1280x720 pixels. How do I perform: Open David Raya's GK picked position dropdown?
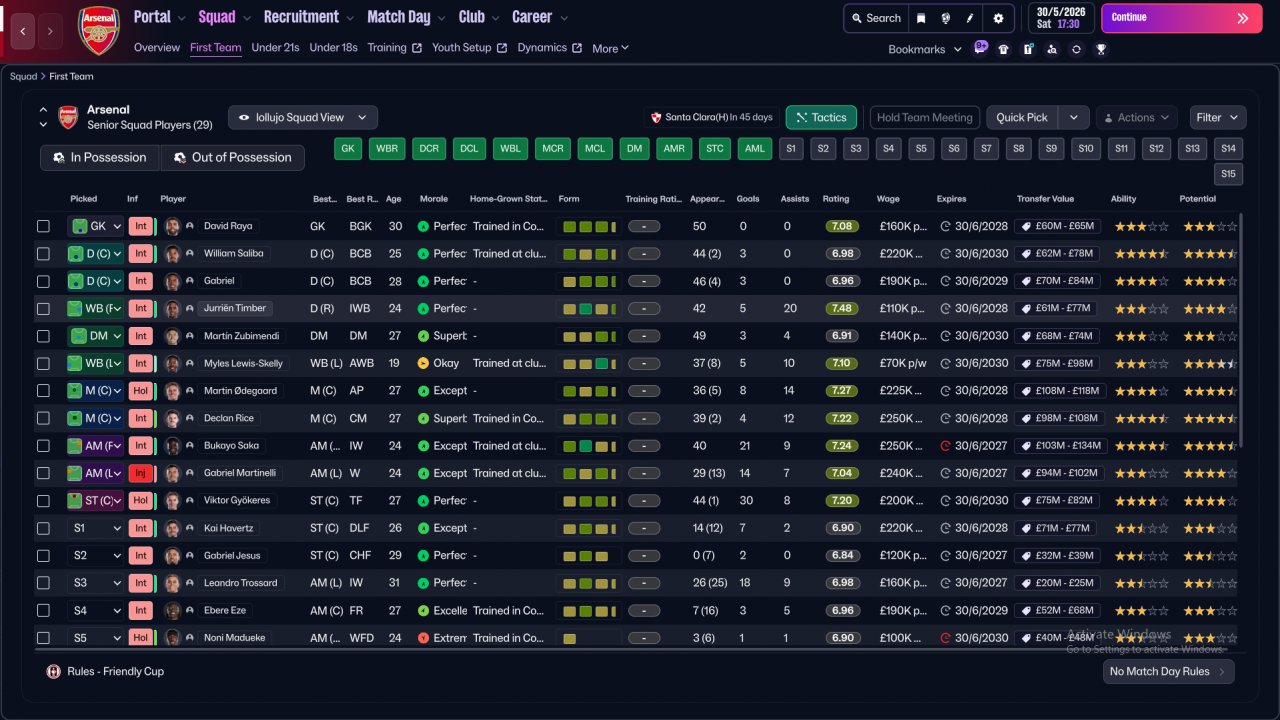[95, 226]
